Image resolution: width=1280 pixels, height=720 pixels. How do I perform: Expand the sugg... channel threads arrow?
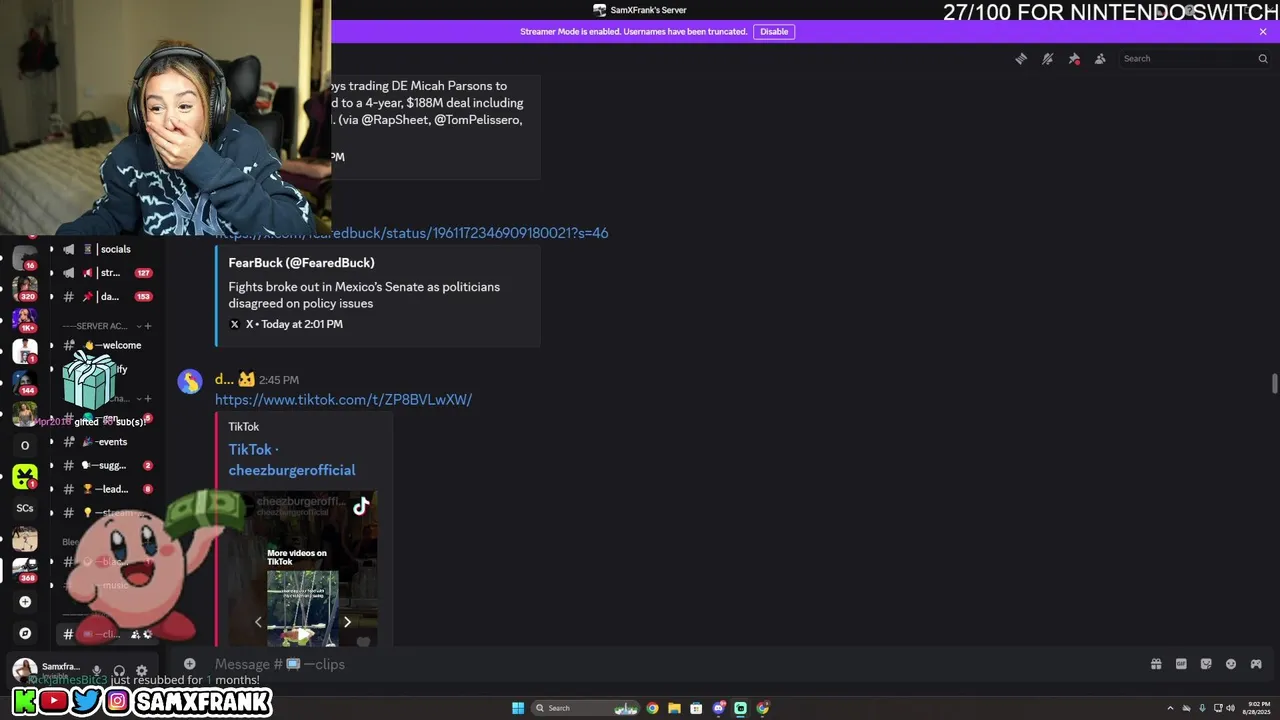coord(51,465)
